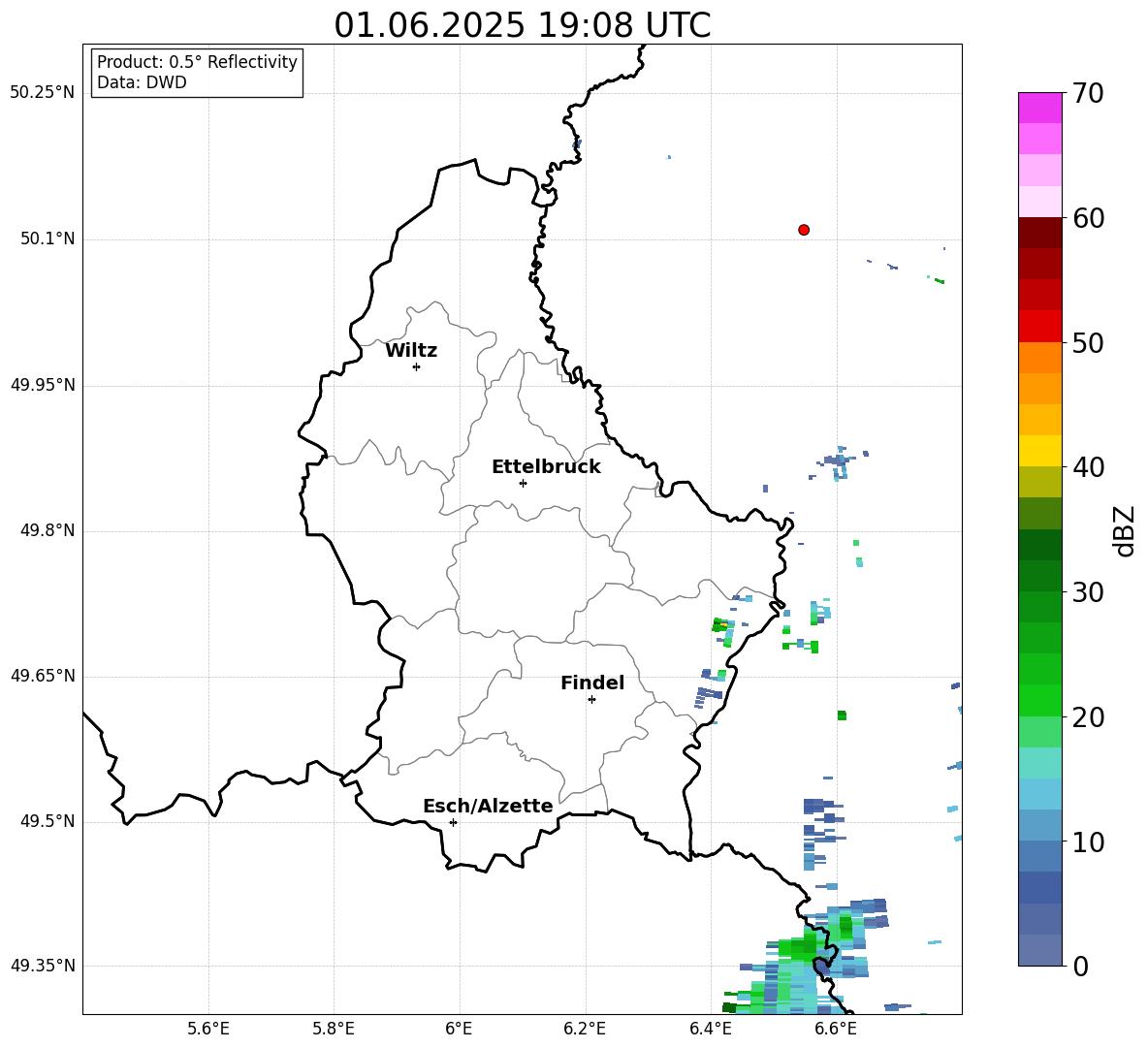
Task: Click the red dot marker on the map
Action: coord(804,230)
